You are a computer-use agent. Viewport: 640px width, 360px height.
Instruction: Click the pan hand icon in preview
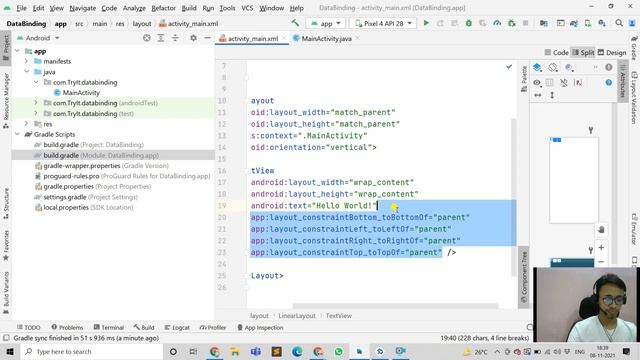pos(601,229)
